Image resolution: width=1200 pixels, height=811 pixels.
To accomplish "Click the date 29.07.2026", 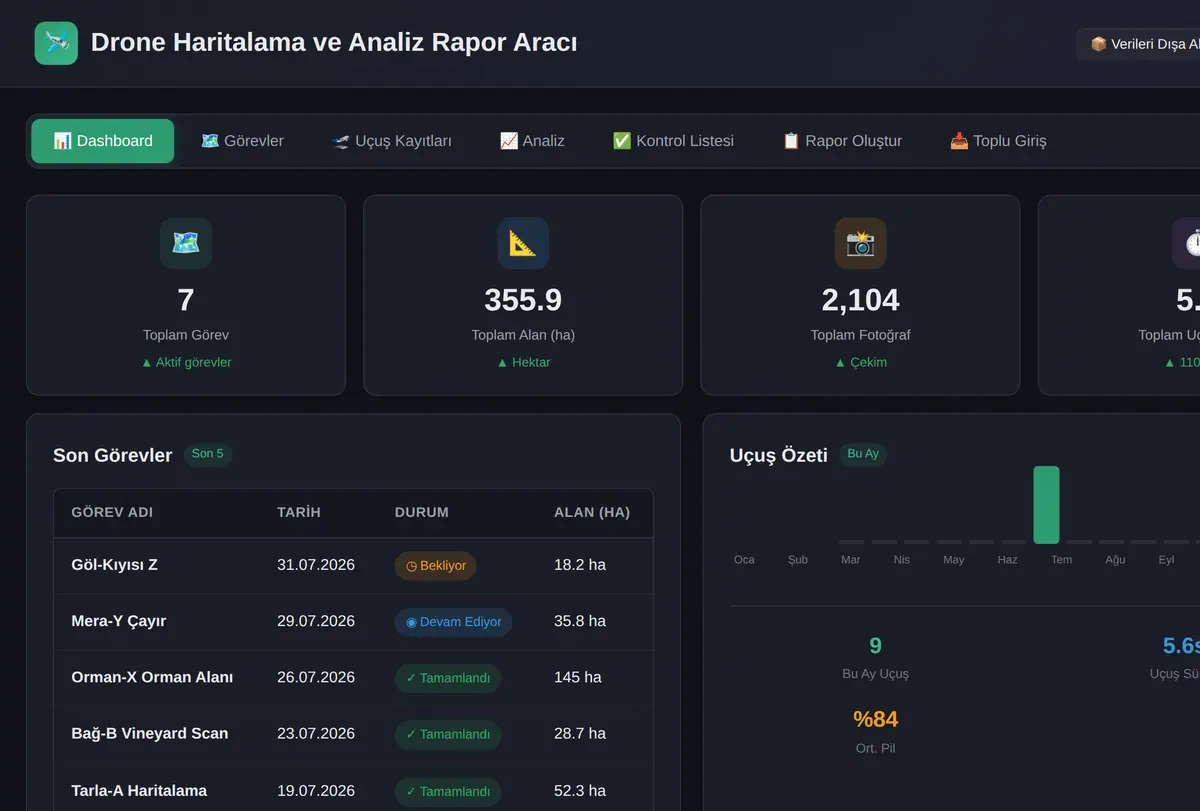I will click(x=316, y=622).
